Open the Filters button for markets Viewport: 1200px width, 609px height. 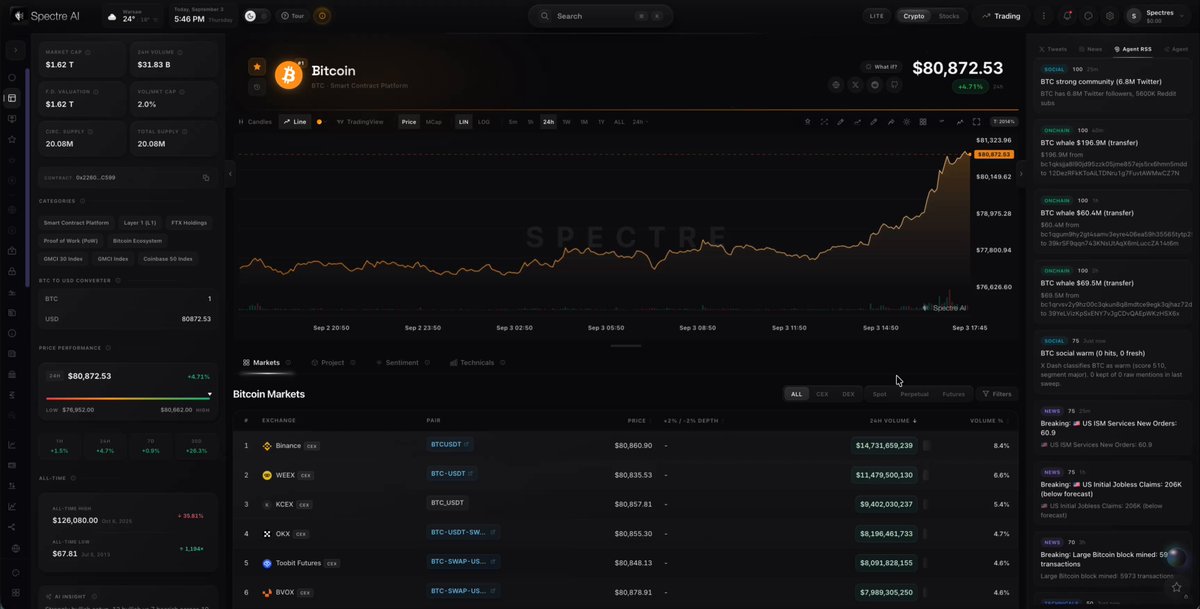coord(996,394)
